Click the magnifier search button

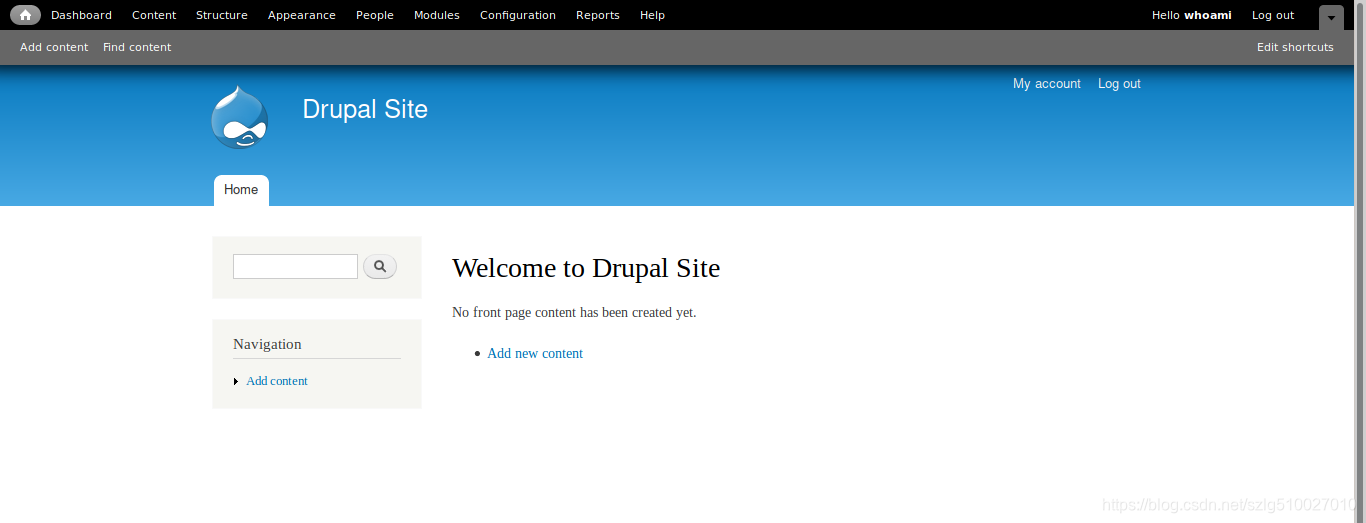(380, 266)
